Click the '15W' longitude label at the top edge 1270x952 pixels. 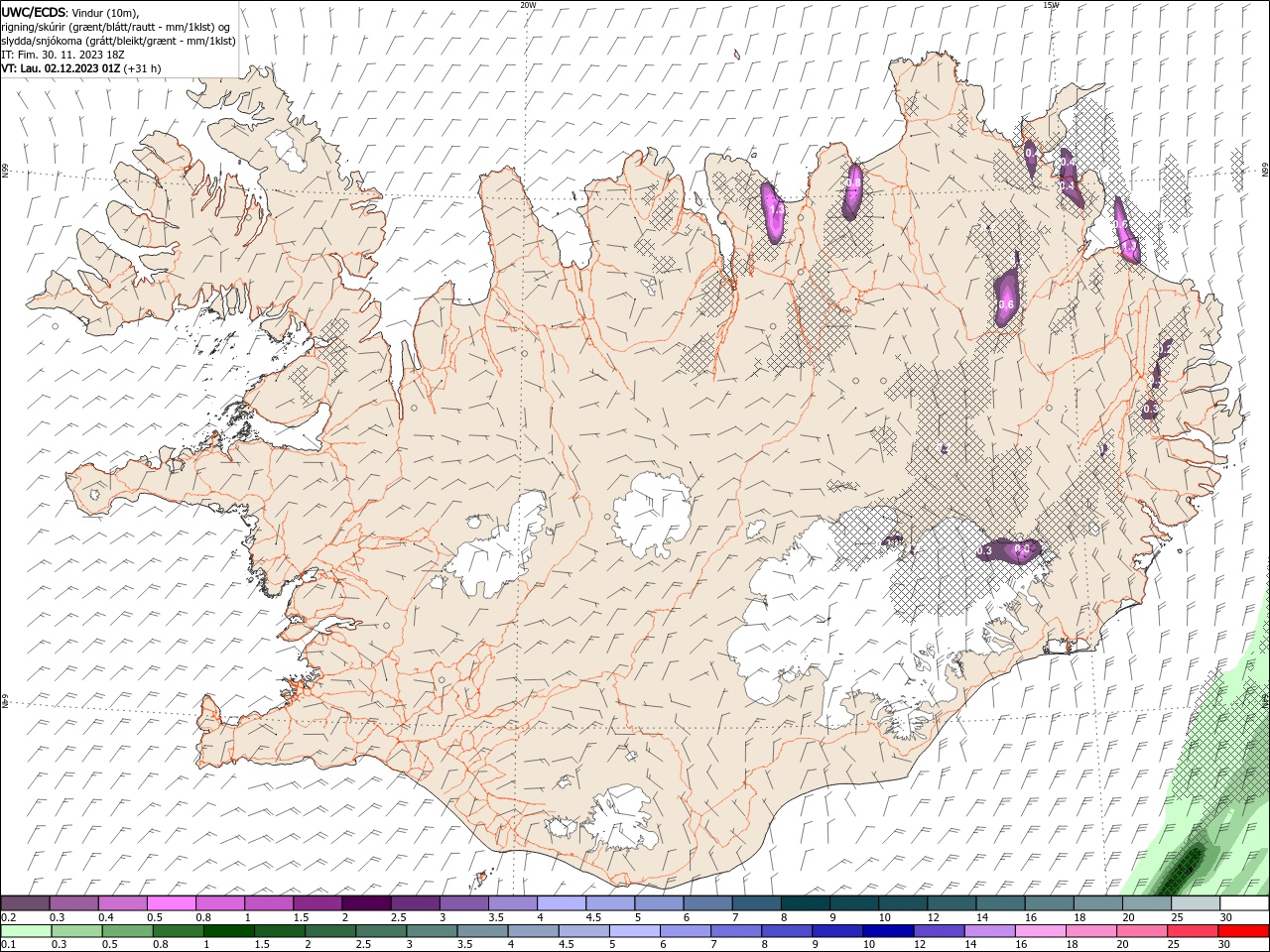click(x=1051, y=5)
